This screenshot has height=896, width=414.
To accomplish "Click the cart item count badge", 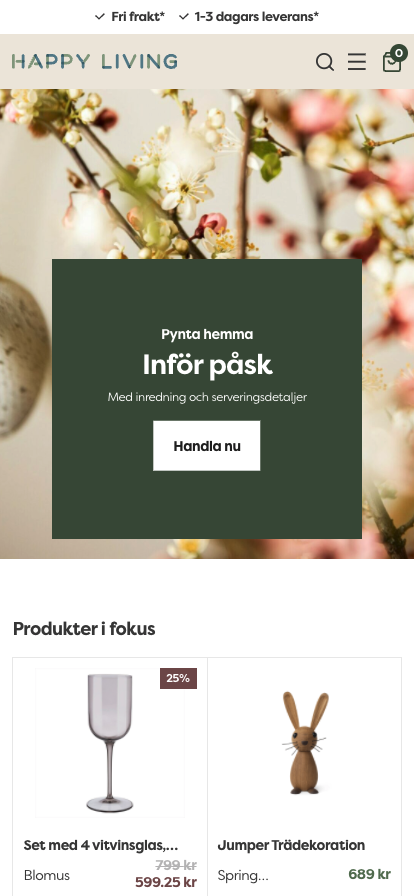I will point(399,53).
